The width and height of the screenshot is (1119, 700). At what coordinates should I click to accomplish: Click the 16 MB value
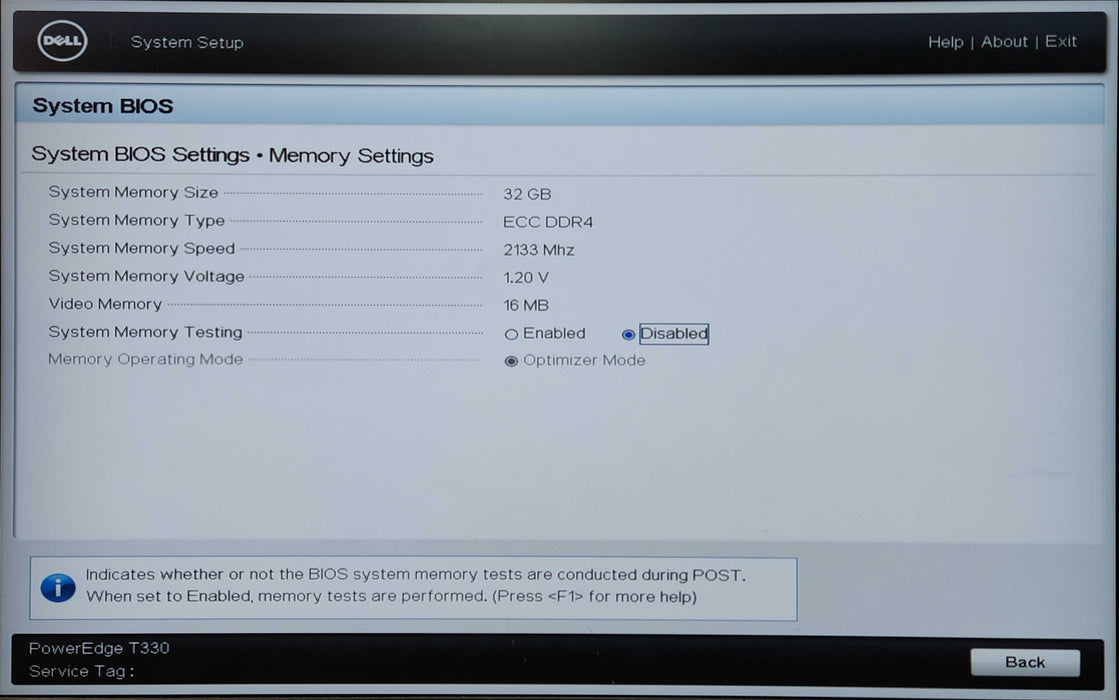point(526,305)
